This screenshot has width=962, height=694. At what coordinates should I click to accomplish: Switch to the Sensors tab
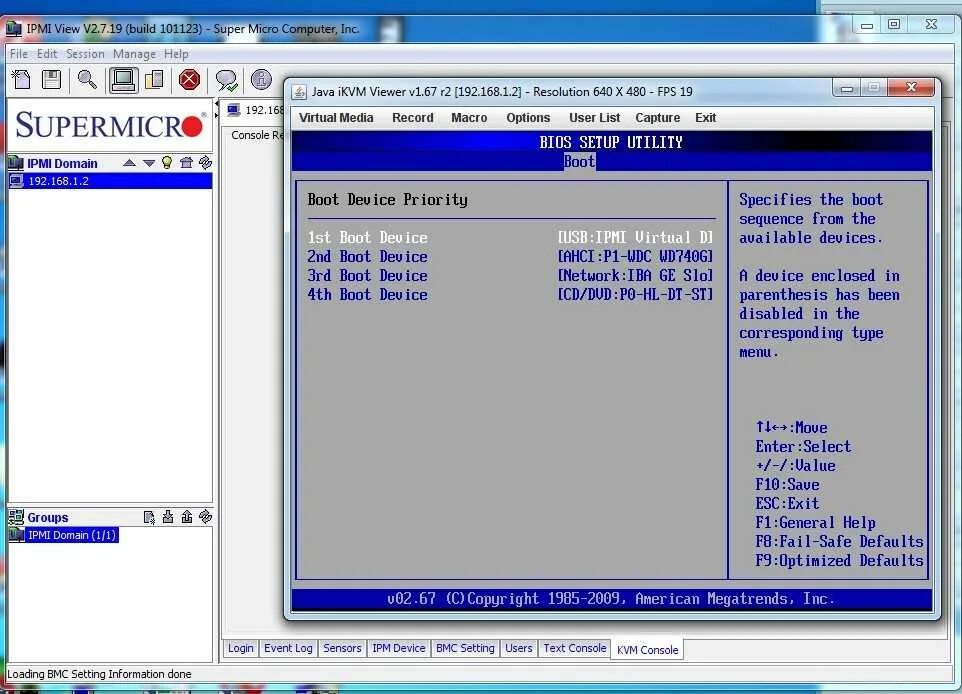click(342, 648)
